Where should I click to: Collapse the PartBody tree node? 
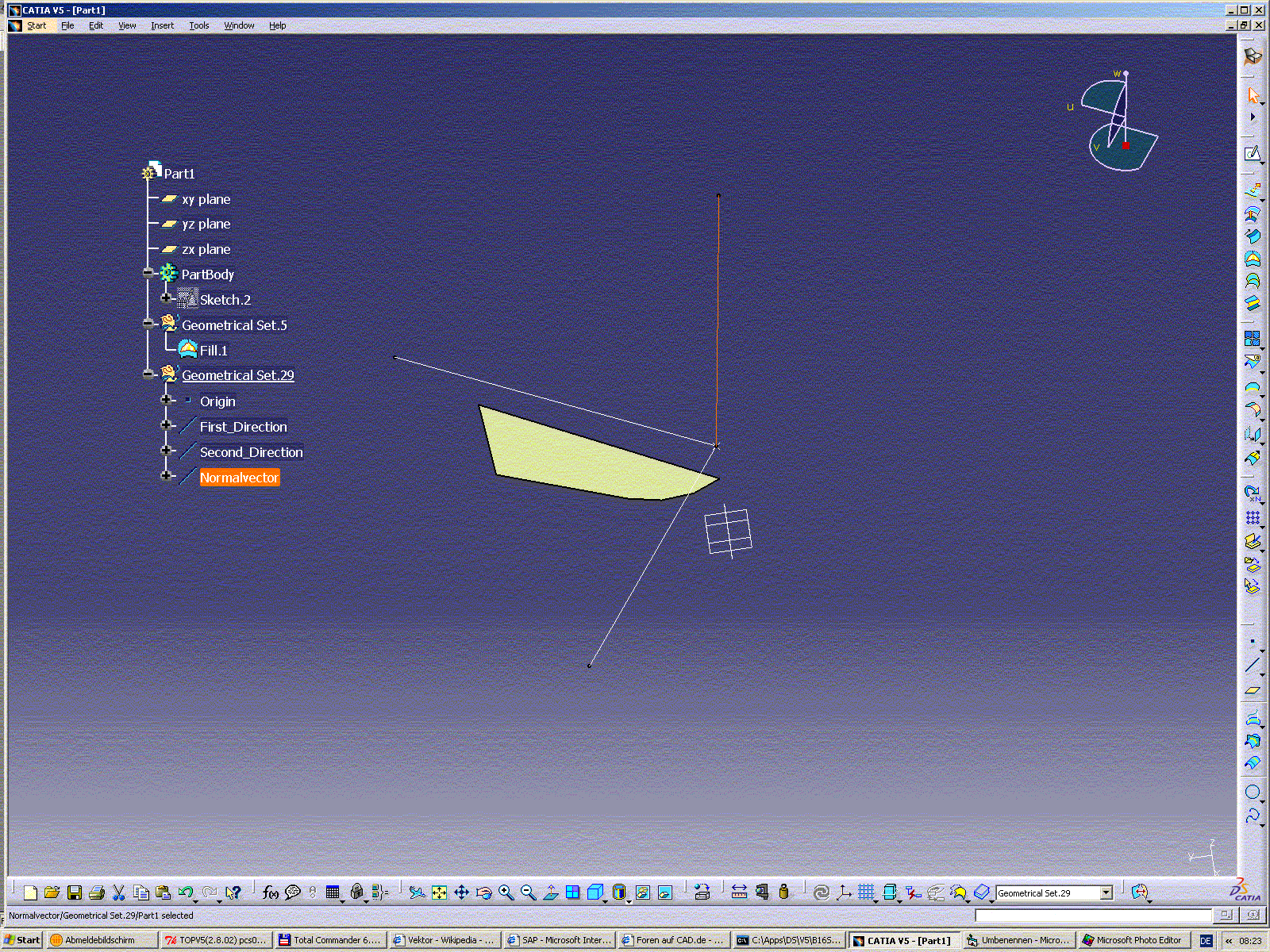pos(148,273)
